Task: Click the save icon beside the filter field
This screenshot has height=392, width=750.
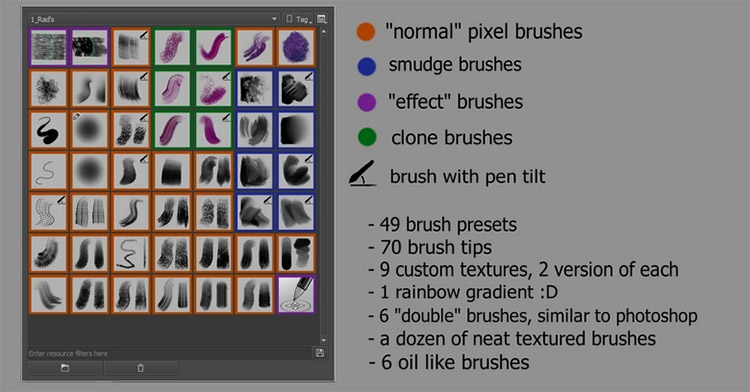Action: point(320,353)
